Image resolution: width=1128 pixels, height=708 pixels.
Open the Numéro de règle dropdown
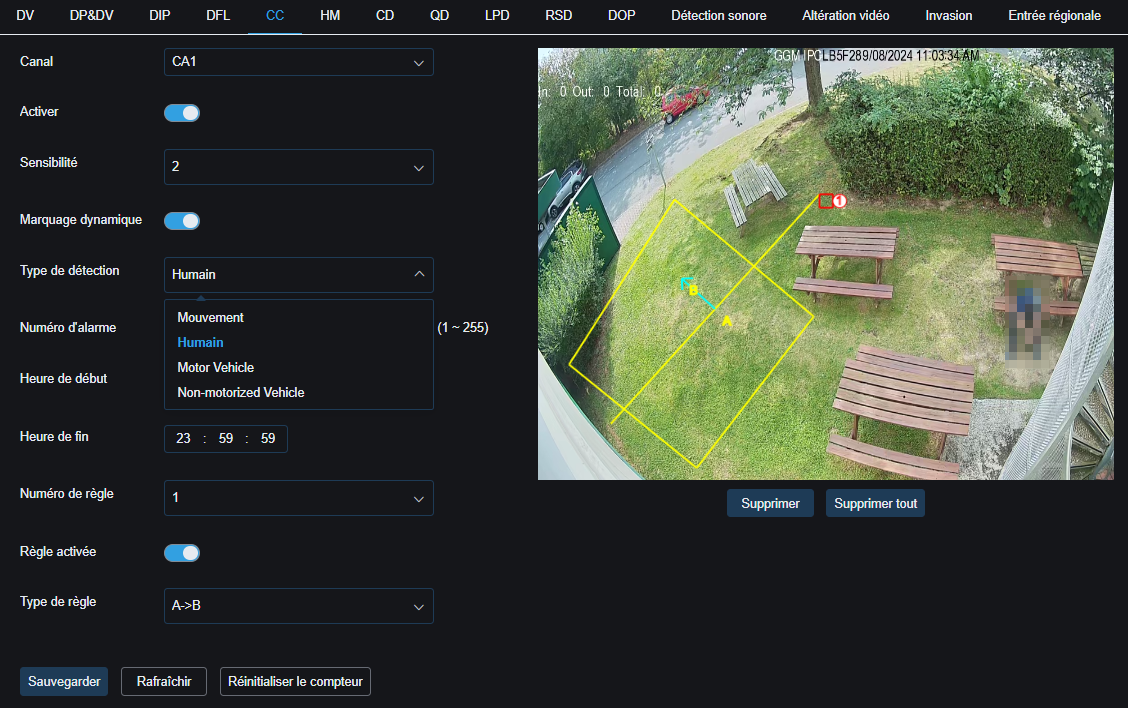tap(298, 497)
